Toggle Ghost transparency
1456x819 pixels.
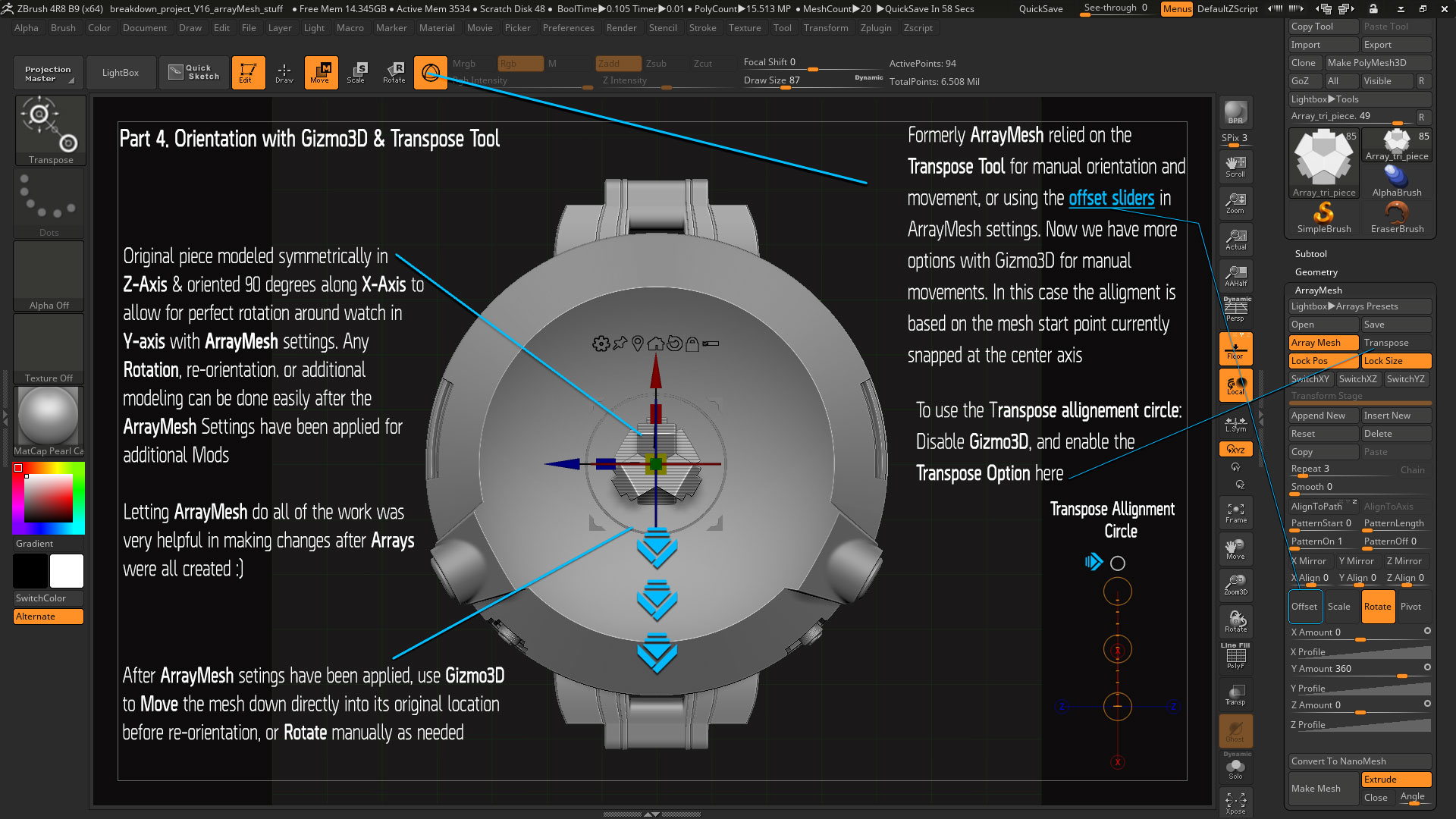coord(1235,731)
